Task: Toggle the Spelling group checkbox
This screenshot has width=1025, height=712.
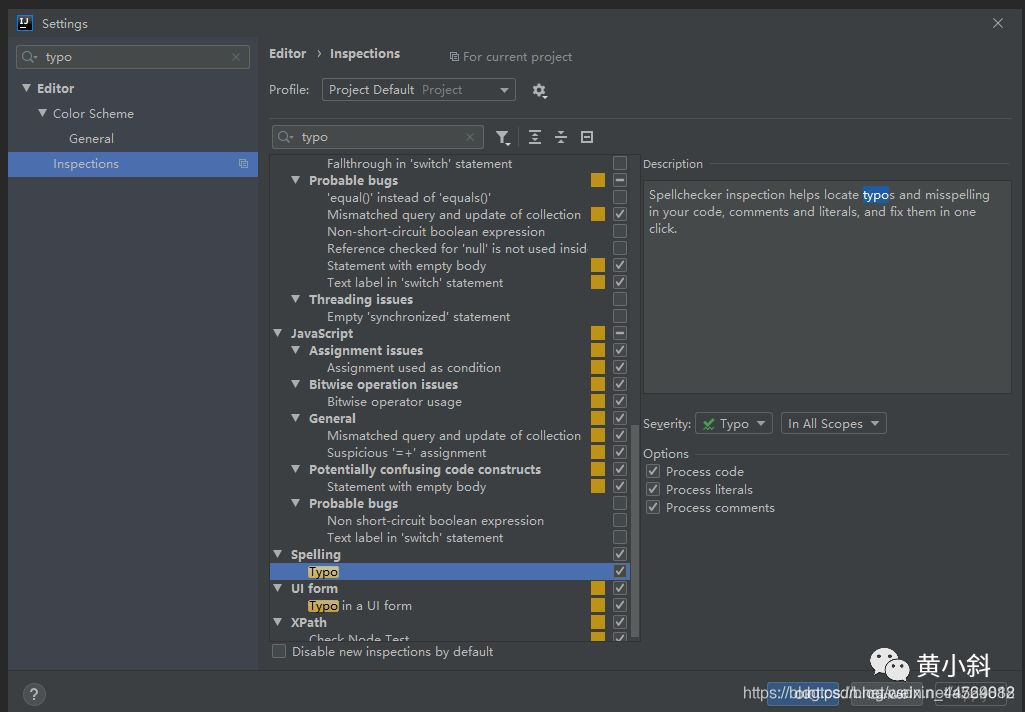Action: point(620,554)
